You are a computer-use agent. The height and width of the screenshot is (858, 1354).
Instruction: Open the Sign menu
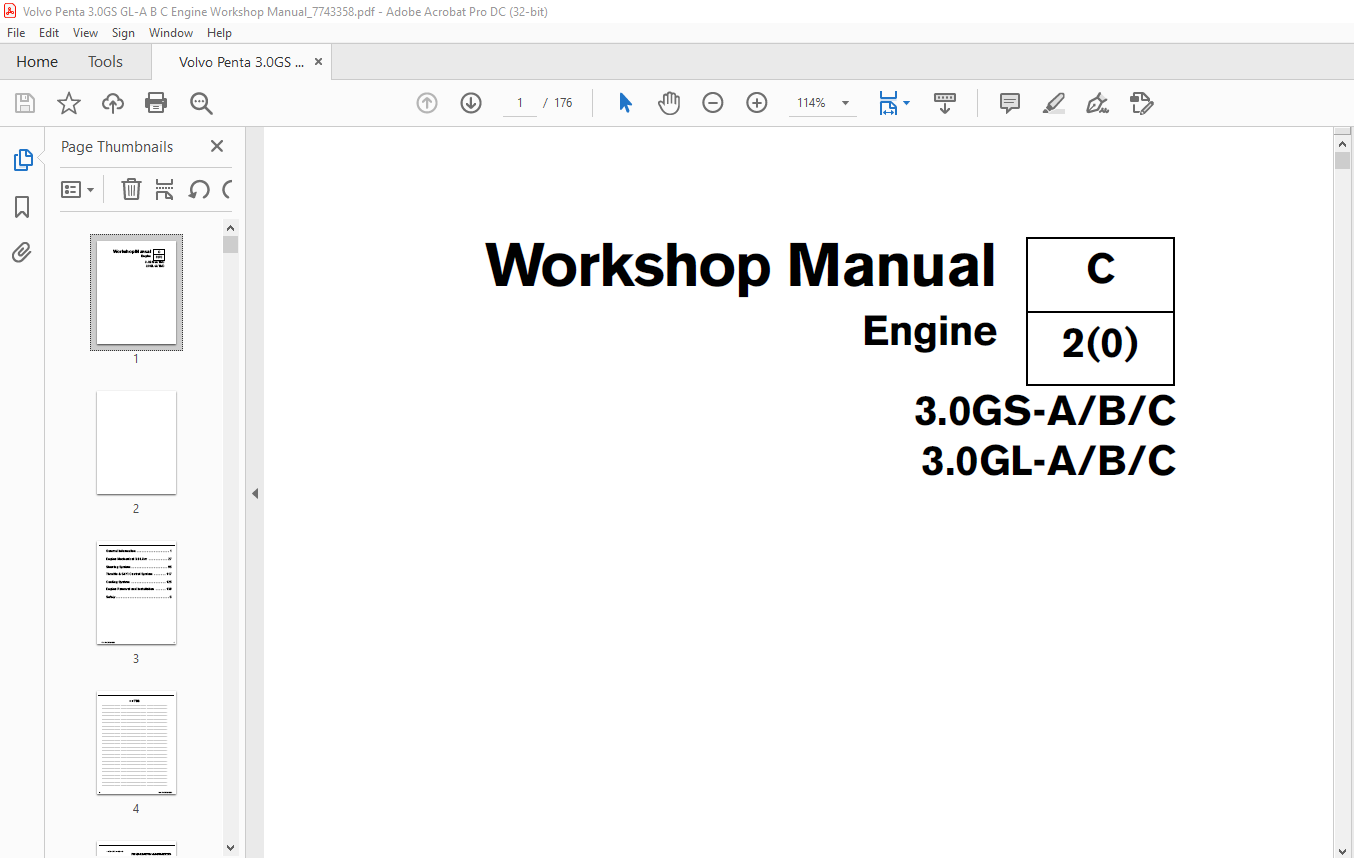[123, 33]
